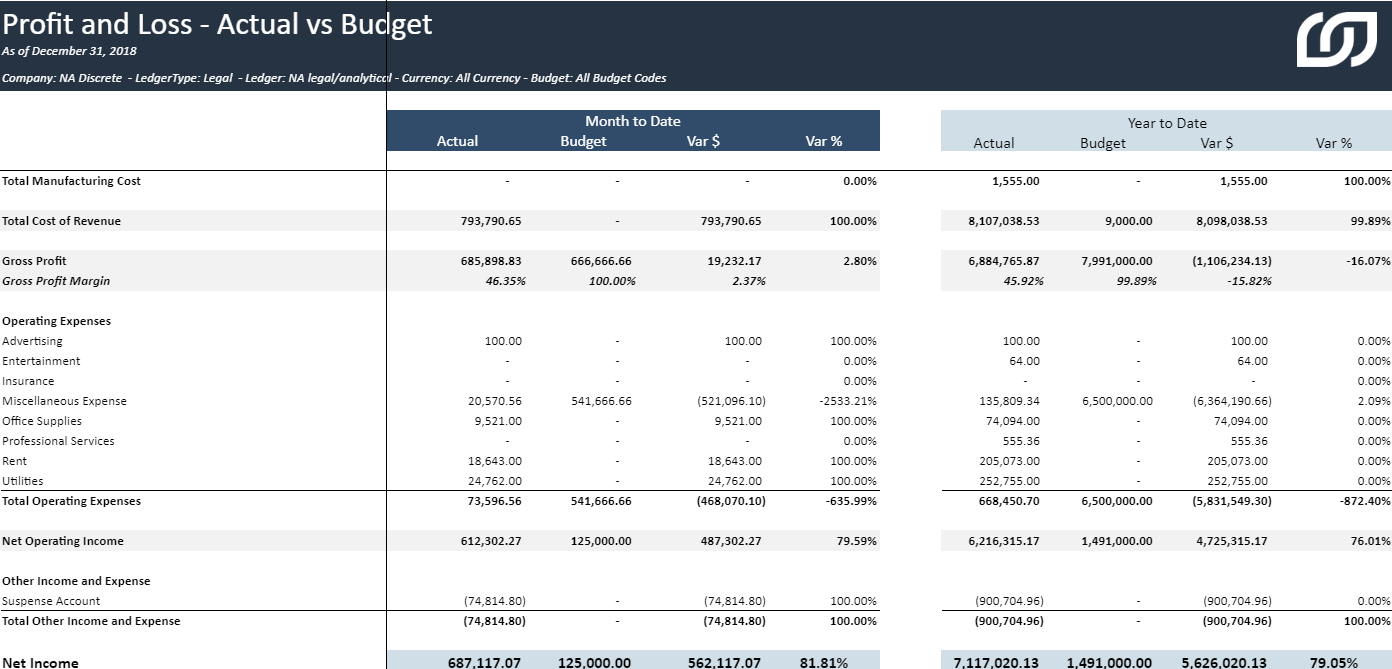Click the Gross Profit row label
Image resolution: width=1392 pixels, height=669 pixels.
[x=34, y=261]
